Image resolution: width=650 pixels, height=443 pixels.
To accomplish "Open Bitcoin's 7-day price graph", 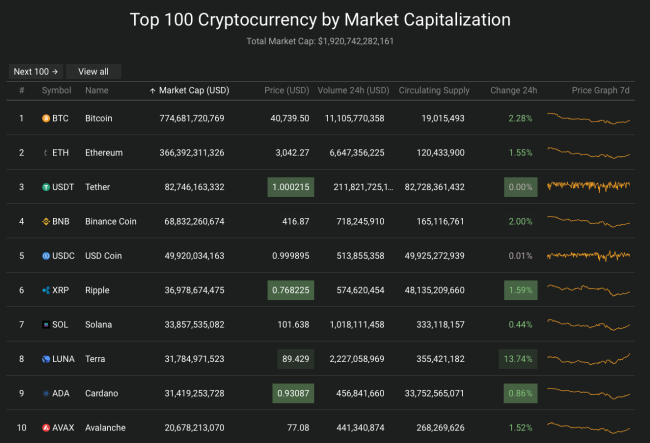I will [x=589, y=119].
